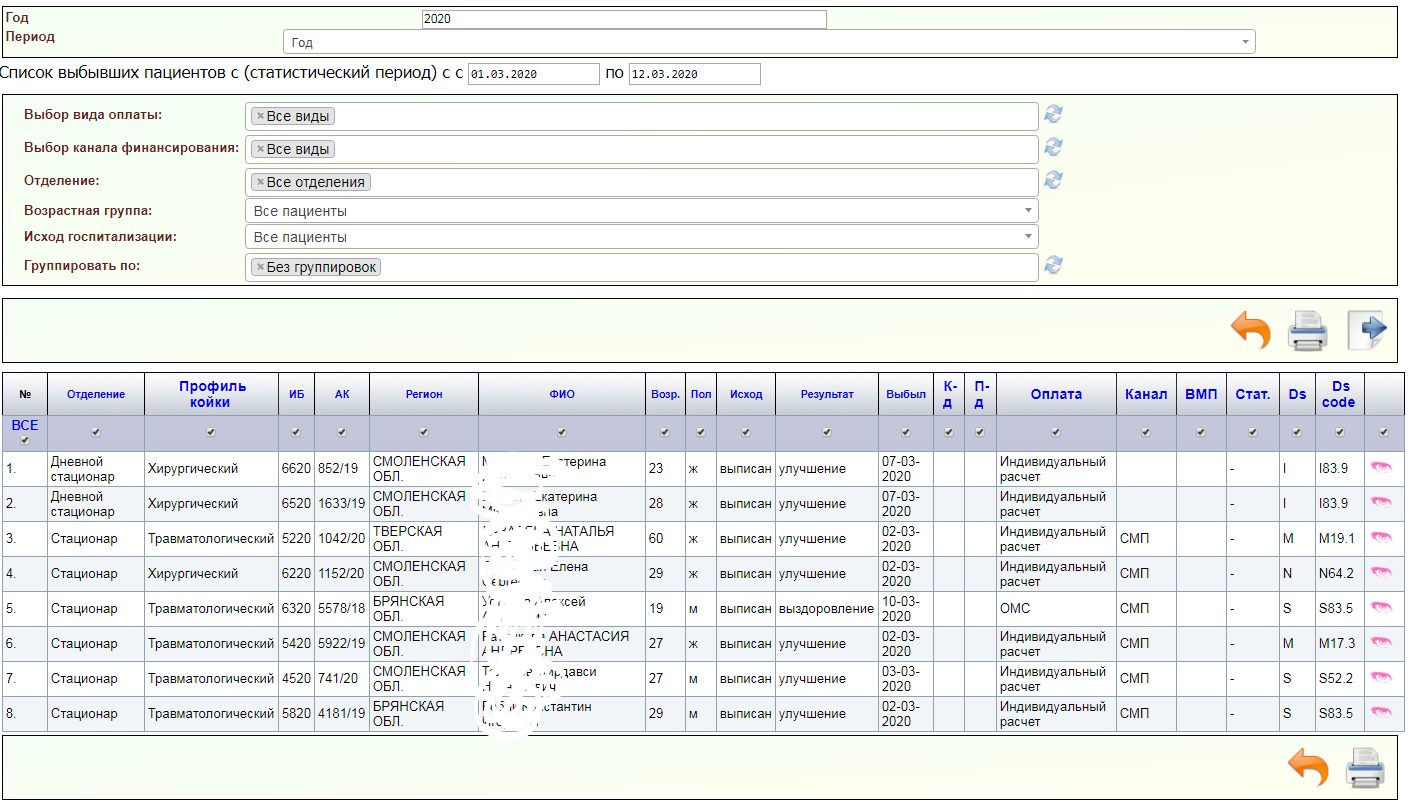The image size is (1410, 805).
Task: Uncheck the Оплата column checkbox
Action: (1056, 433)
